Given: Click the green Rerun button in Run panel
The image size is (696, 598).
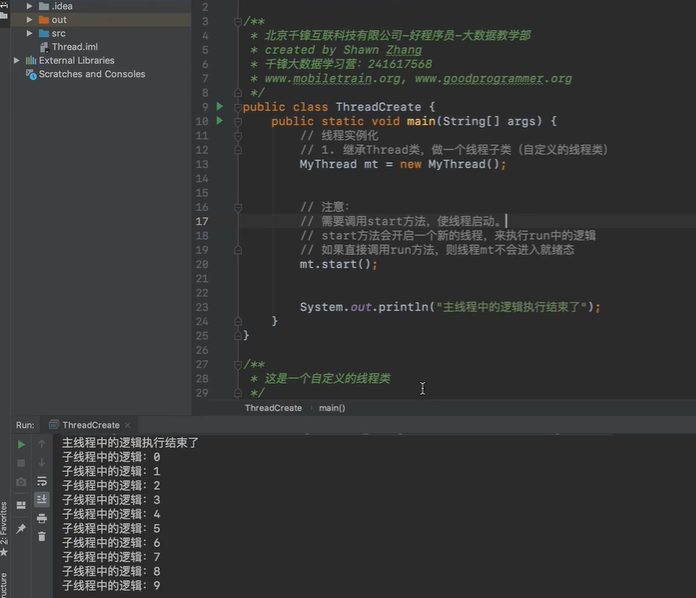Looking at the screenshot, I should [21, 444].
